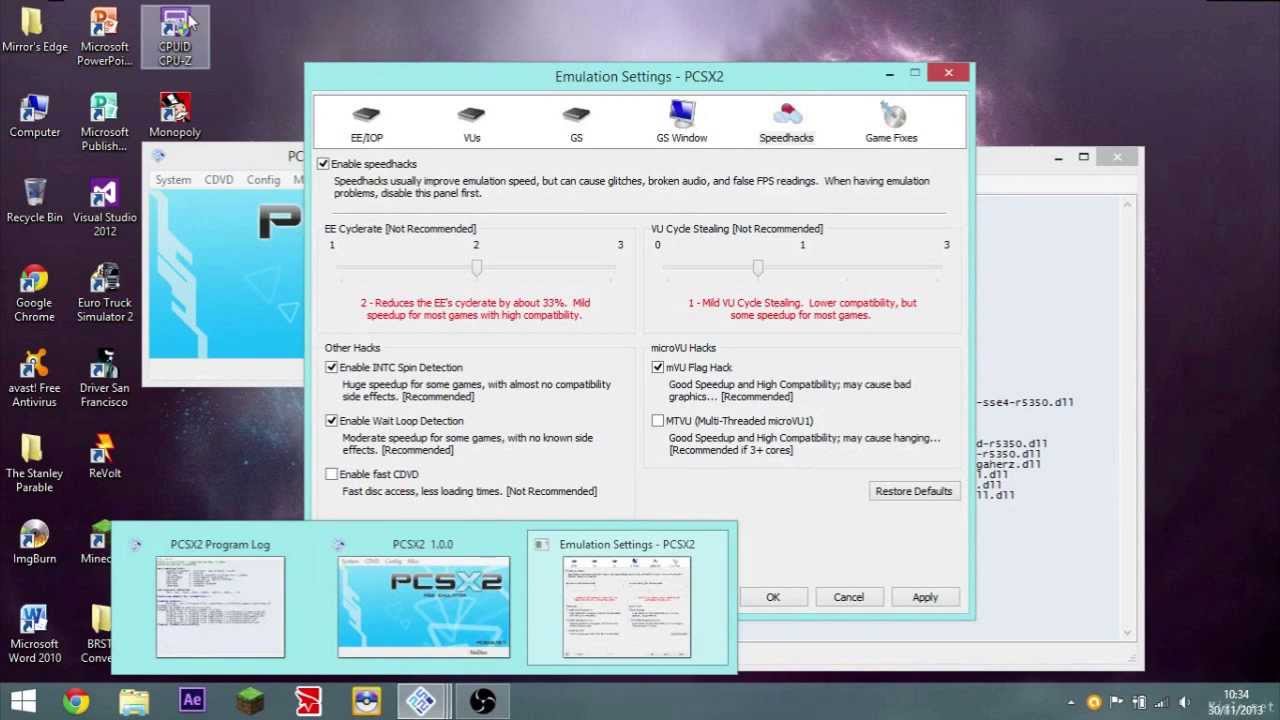This screenshot has height=720, width=1280.
Task: Click the VU Cycle Stealing slider handle
Action: point(758,268)
